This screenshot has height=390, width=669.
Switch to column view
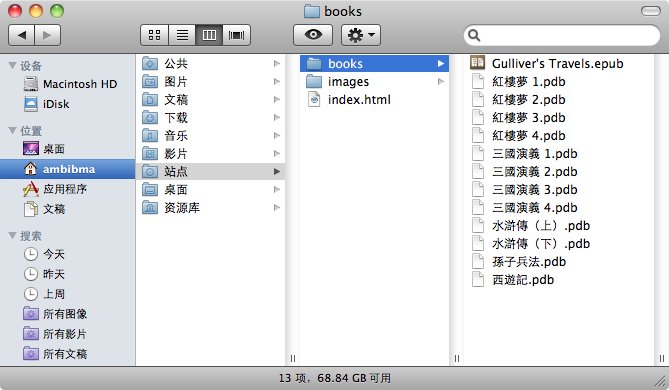(x=209, y=35)
